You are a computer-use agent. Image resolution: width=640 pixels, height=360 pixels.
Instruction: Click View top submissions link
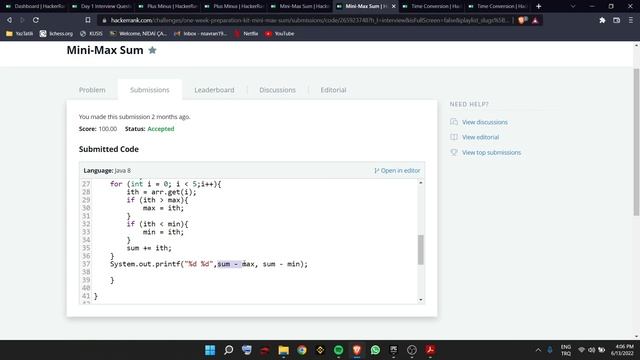(x=491, y=152)
